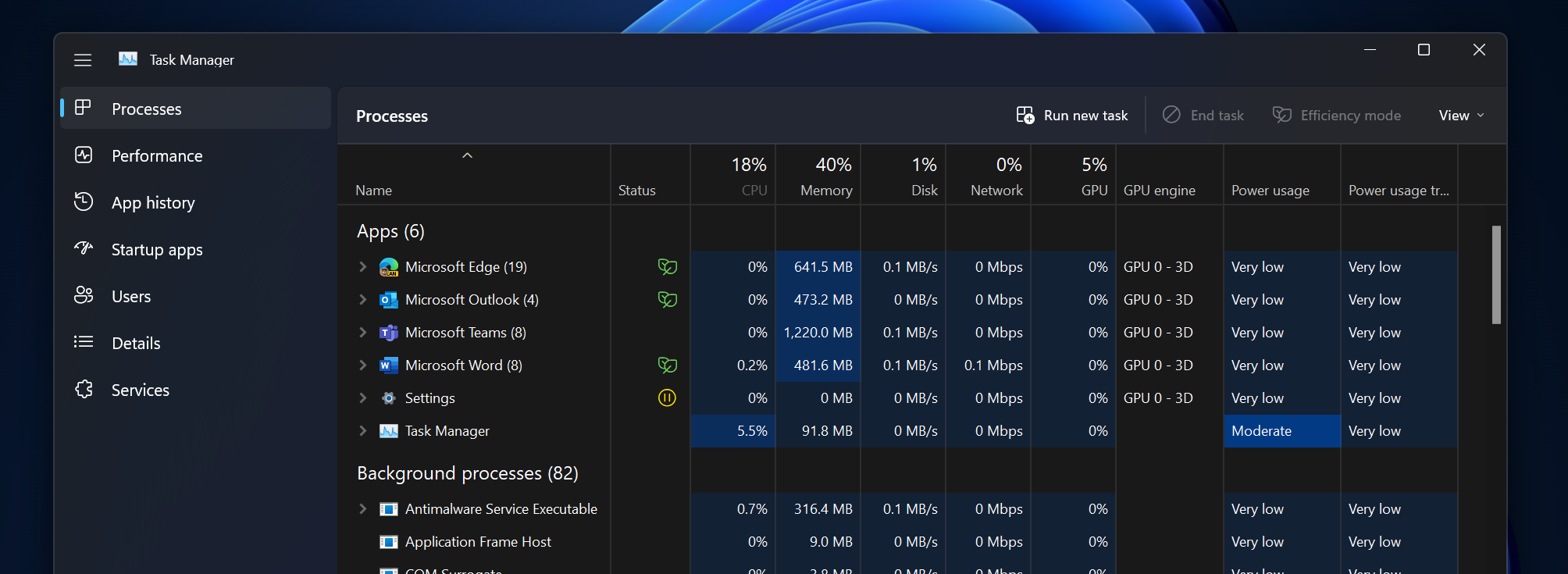The height and width of the screenshot is (574, 1568).
Task: Click the Antimalware Service Executable icon
Action: tap(388, 509)
